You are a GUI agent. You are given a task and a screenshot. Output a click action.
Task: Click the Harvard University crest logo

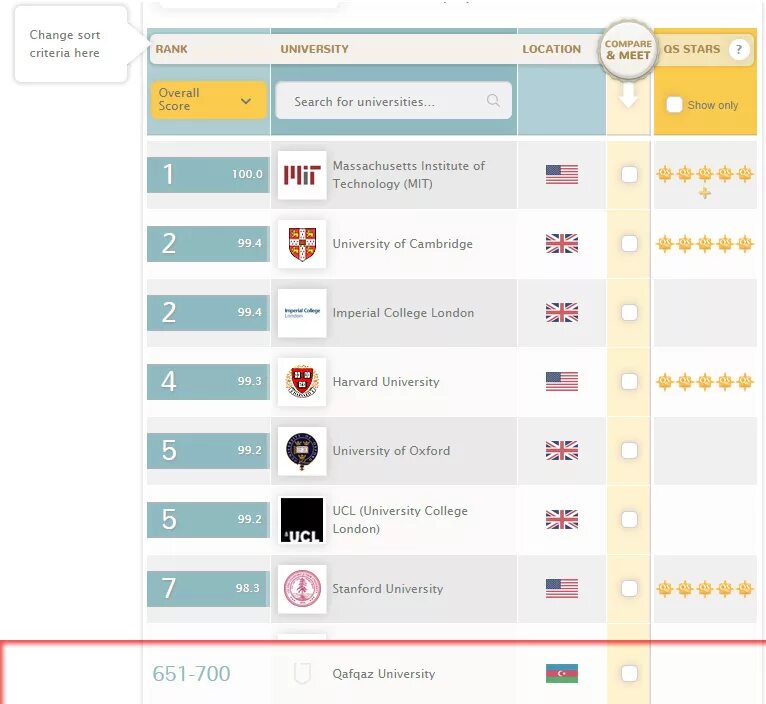302,382
